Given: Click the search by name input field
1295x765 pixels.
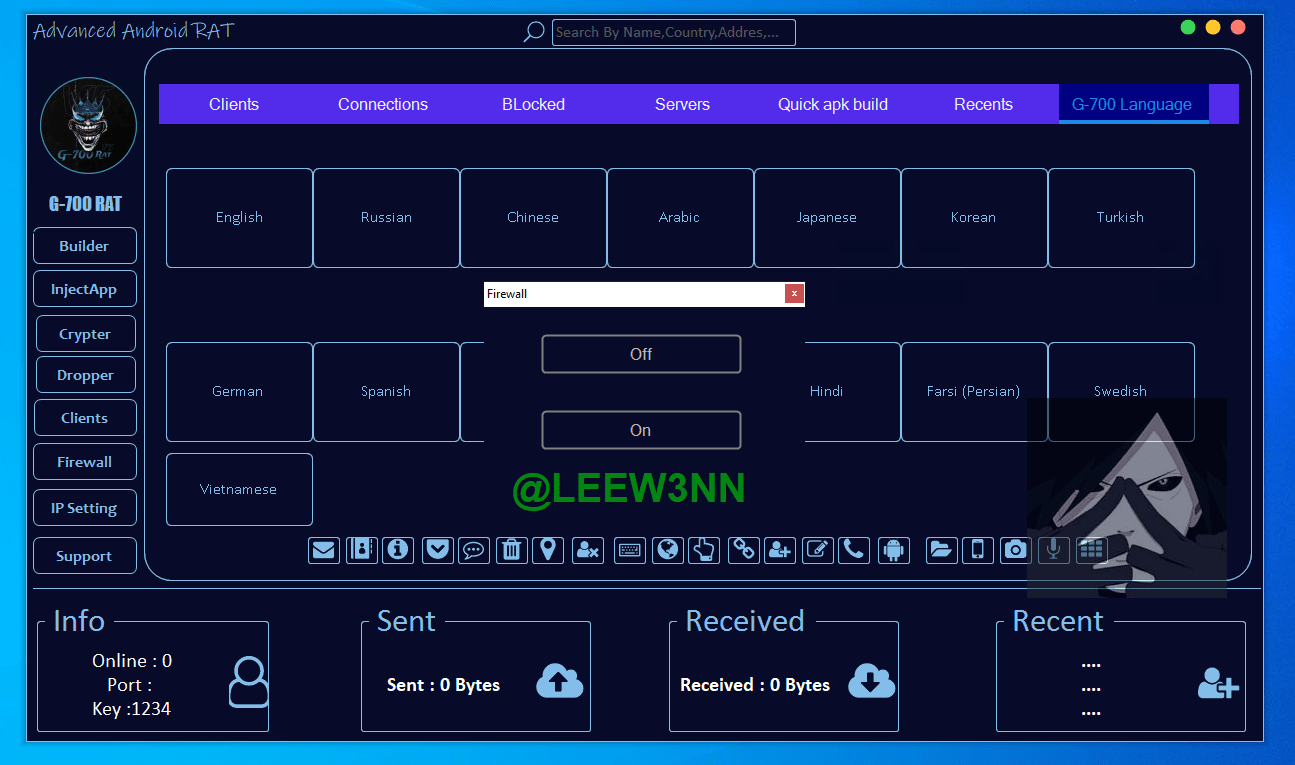Looking at the screenshot, I should 673,33.
